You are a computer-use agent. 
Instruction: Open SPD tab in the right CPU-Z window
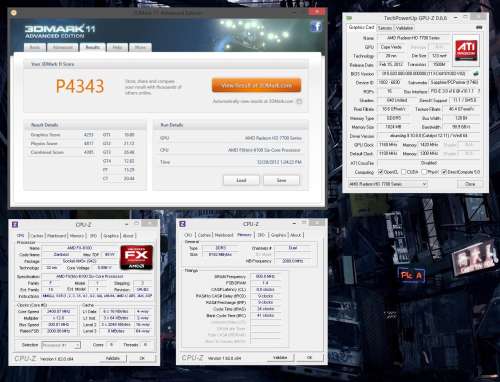point(261,235)
